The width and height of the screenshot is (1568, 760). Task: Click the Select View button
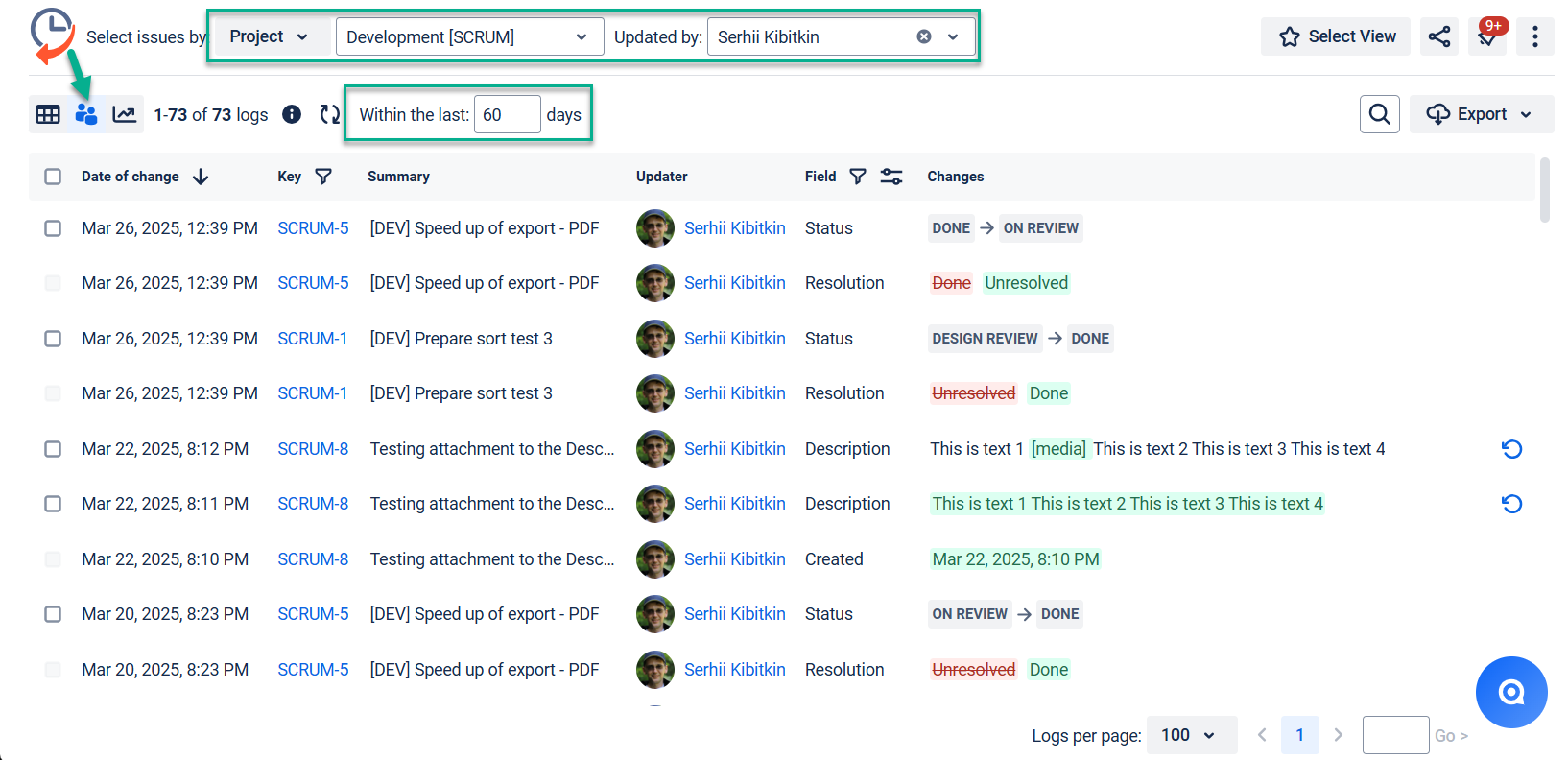[x=1336, y=36]
